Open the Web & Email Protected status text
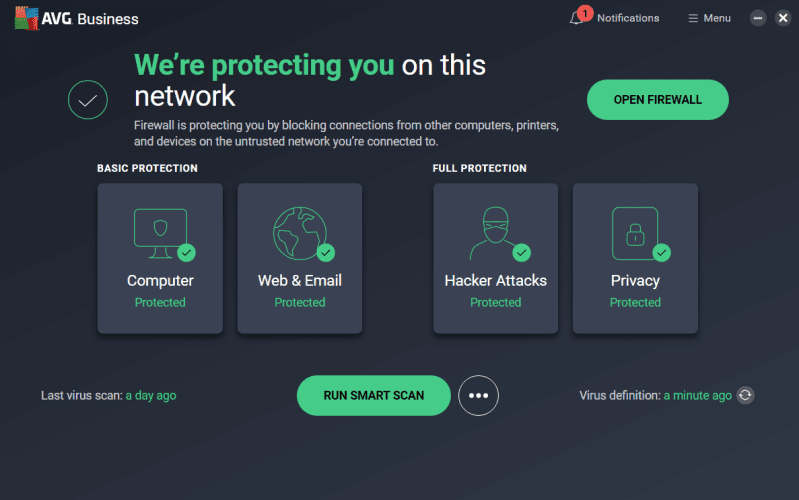Viewport: 799px width, 500px height. [x=300, y=302]
